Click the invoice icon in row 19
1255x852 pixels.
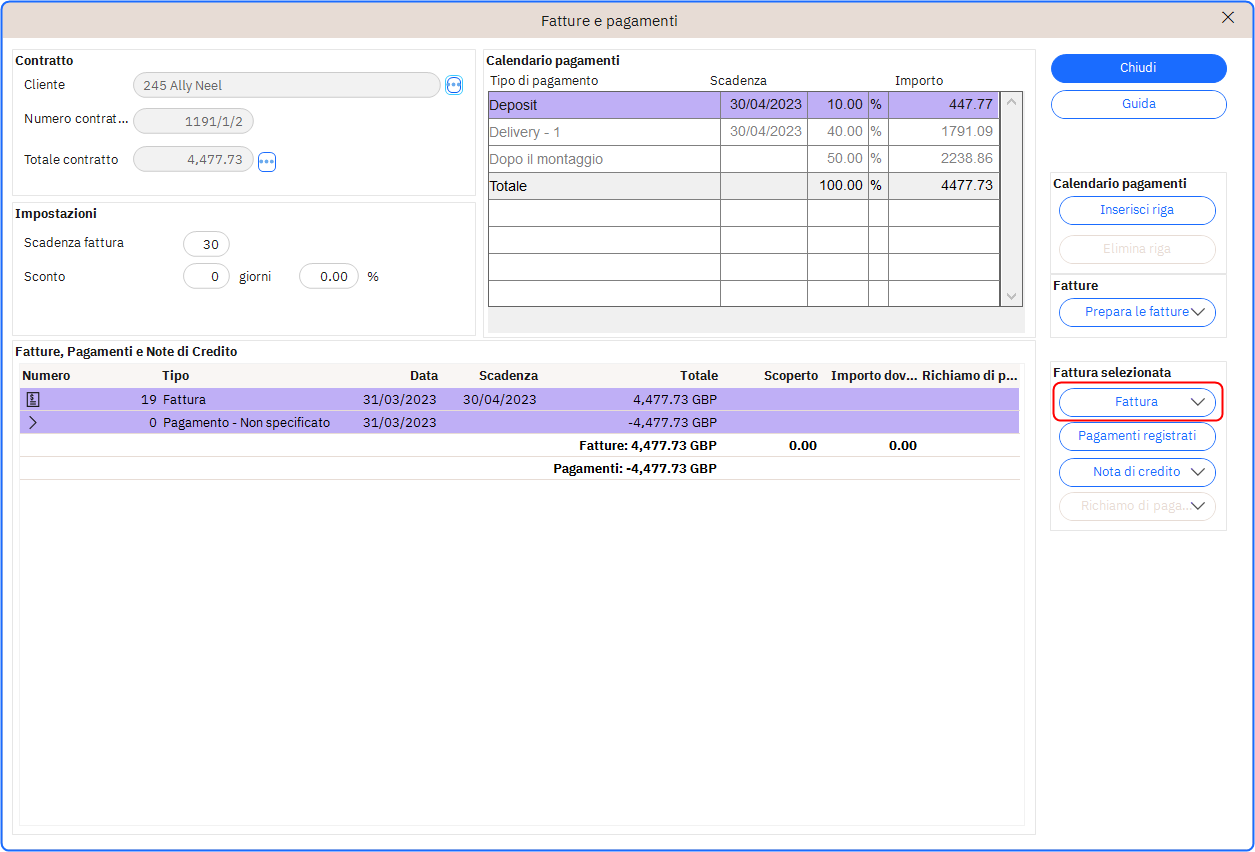[33, 400]
